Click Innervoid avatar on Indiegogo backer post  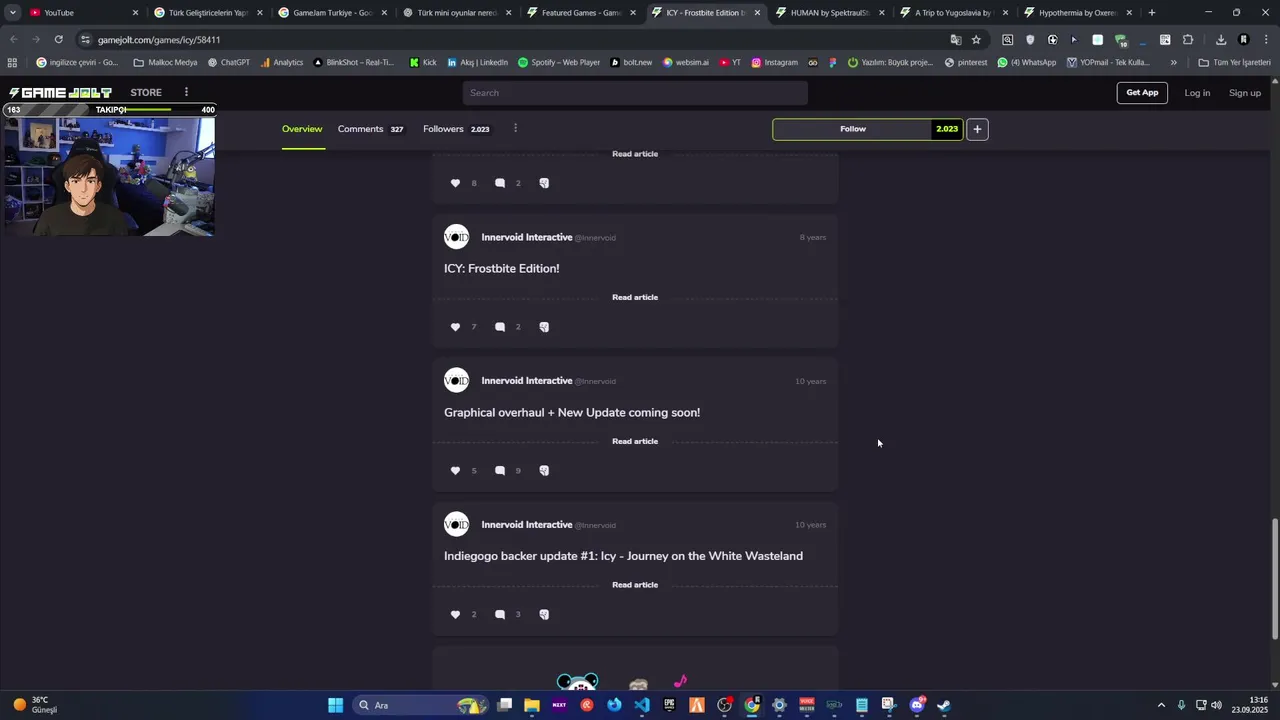point(456,525)
